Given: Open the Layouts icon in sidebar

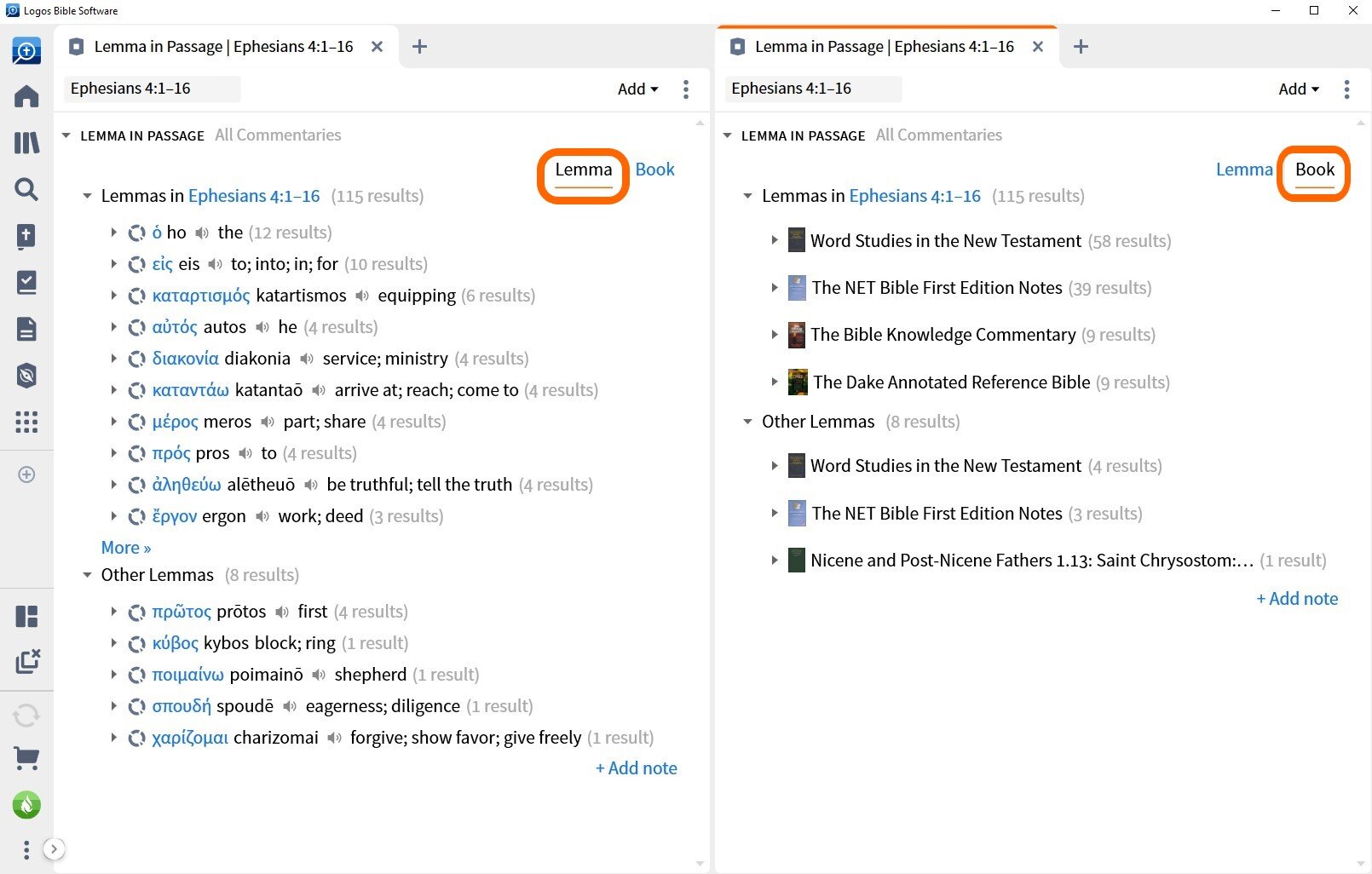Looking at the screenshot, I should click(26, 616).
